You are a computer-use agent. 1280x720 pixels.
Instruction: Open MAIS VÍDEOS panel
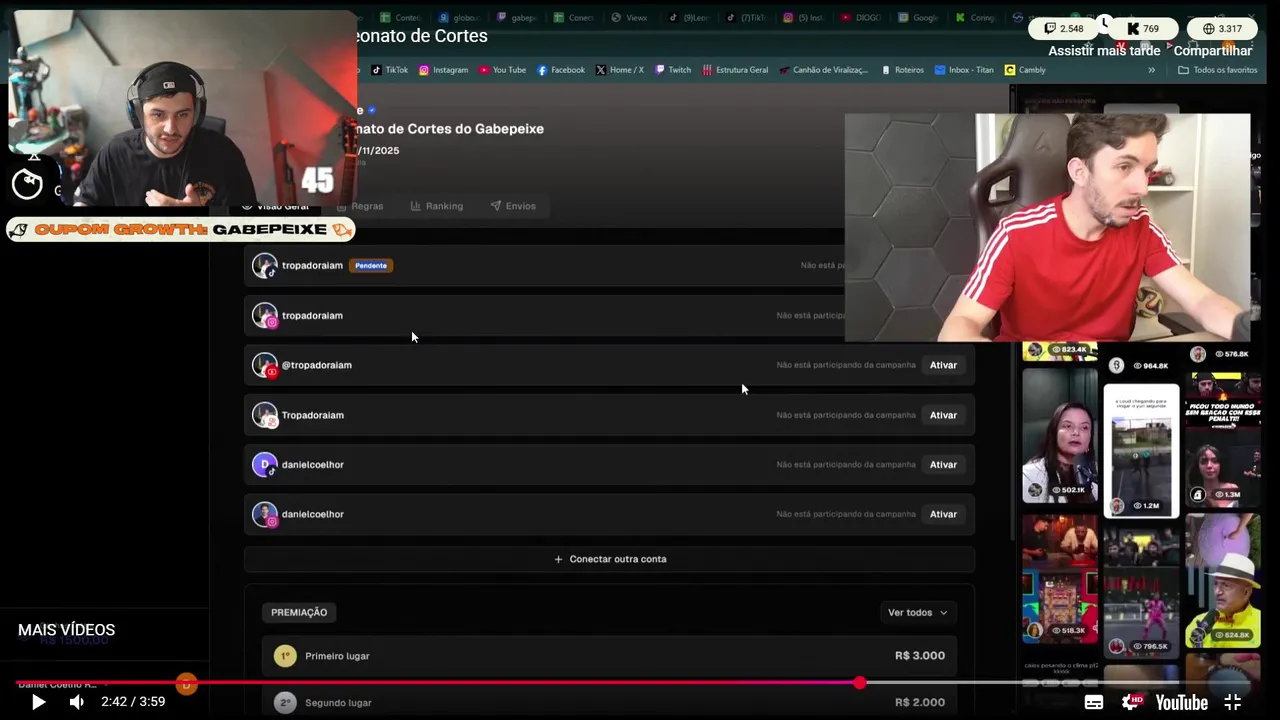66,630
